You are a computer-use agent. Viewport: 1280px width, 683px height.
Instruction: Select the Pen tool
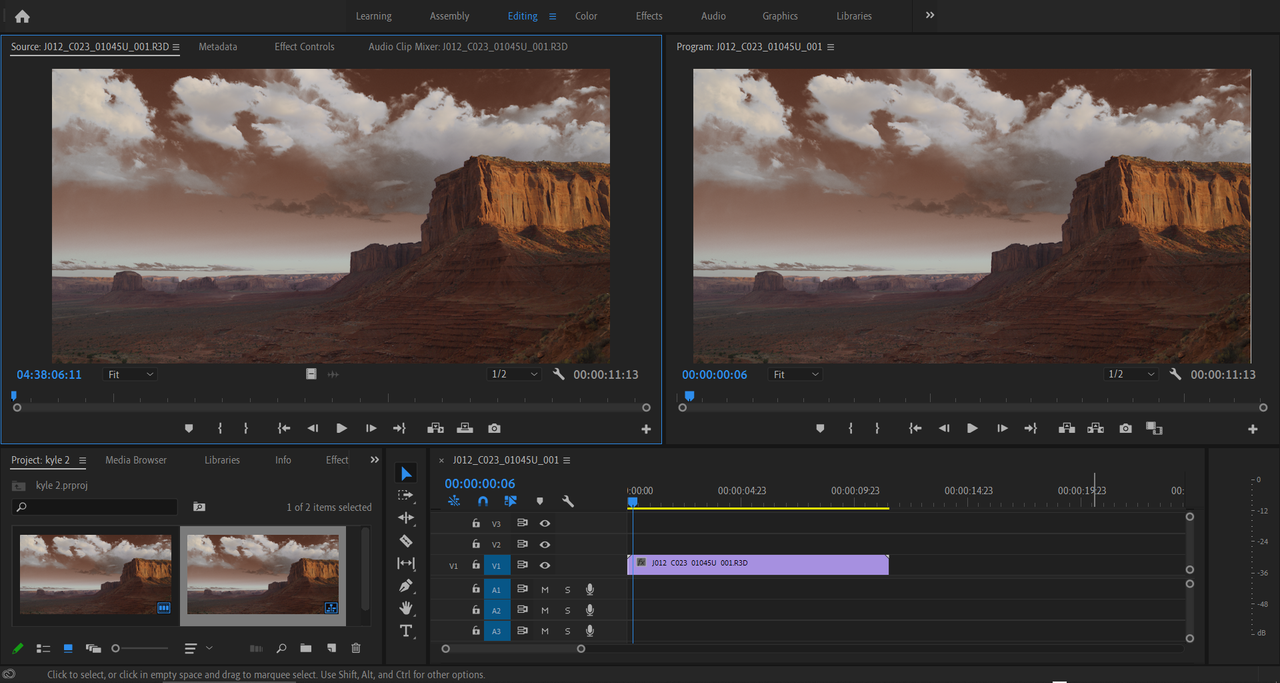(x=406, y=586)
